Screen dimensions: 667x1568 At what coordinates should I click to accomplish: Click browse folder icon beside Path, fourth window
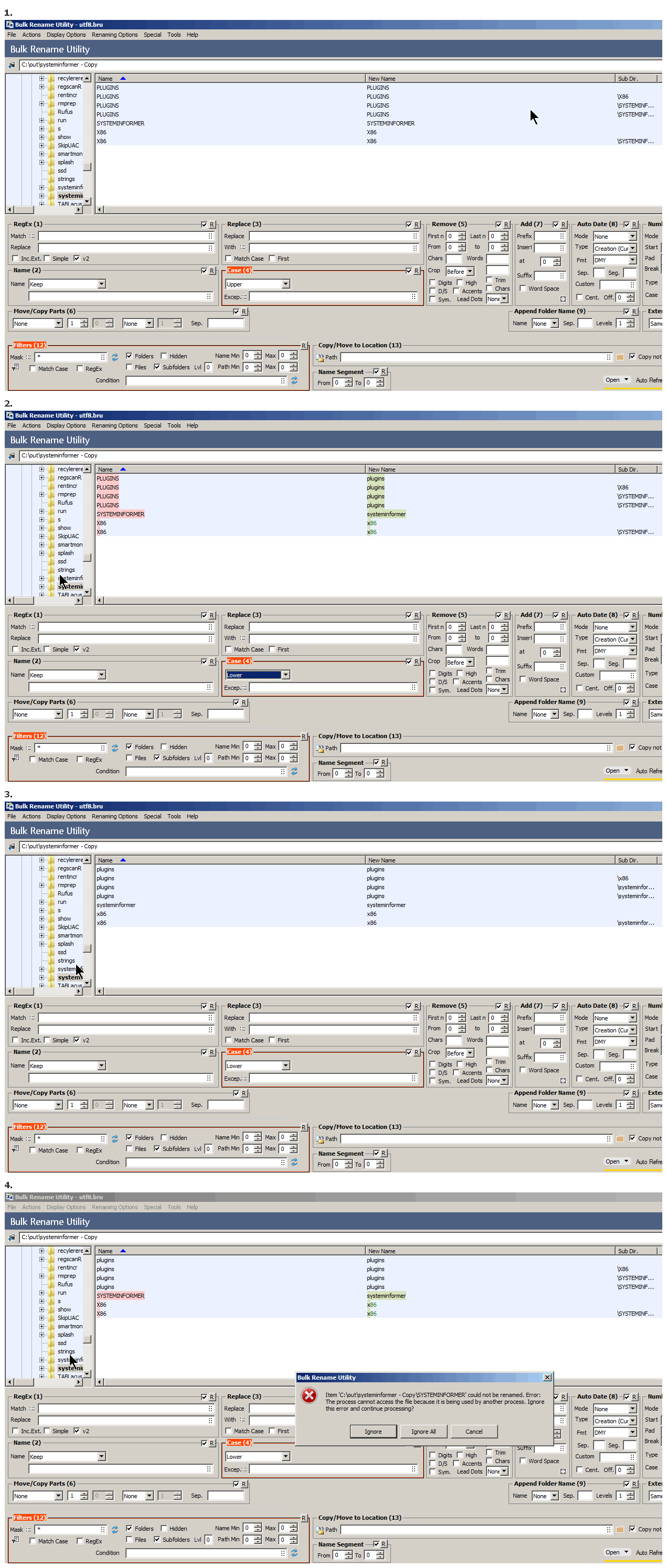click(619, 1530)
